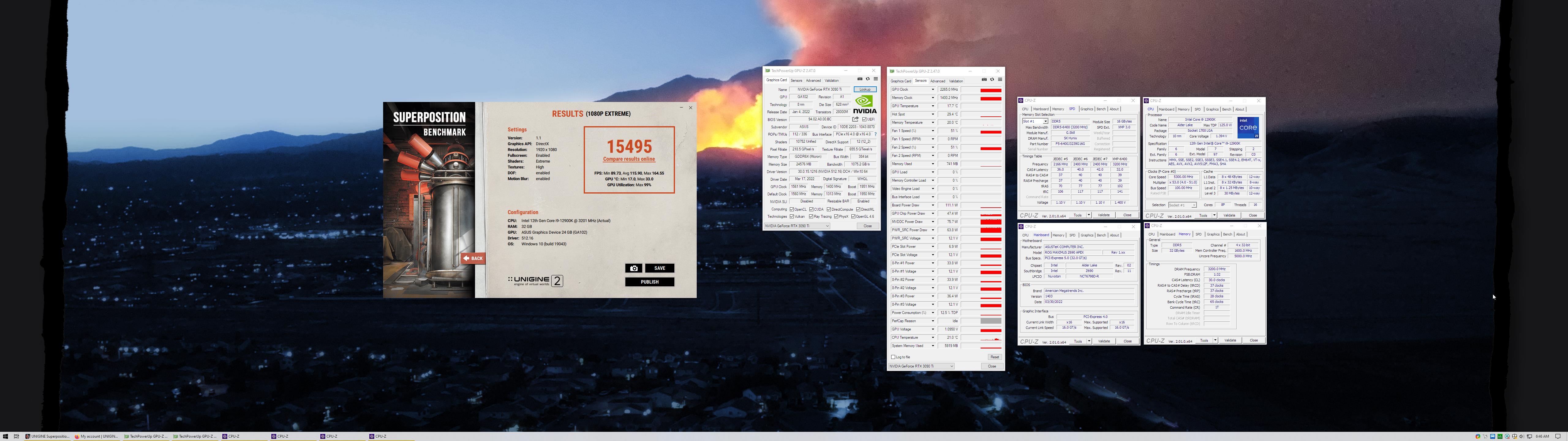Click the CPU-Z title icon in the SPD window
1568x441 pixels.
(1021, 100)
